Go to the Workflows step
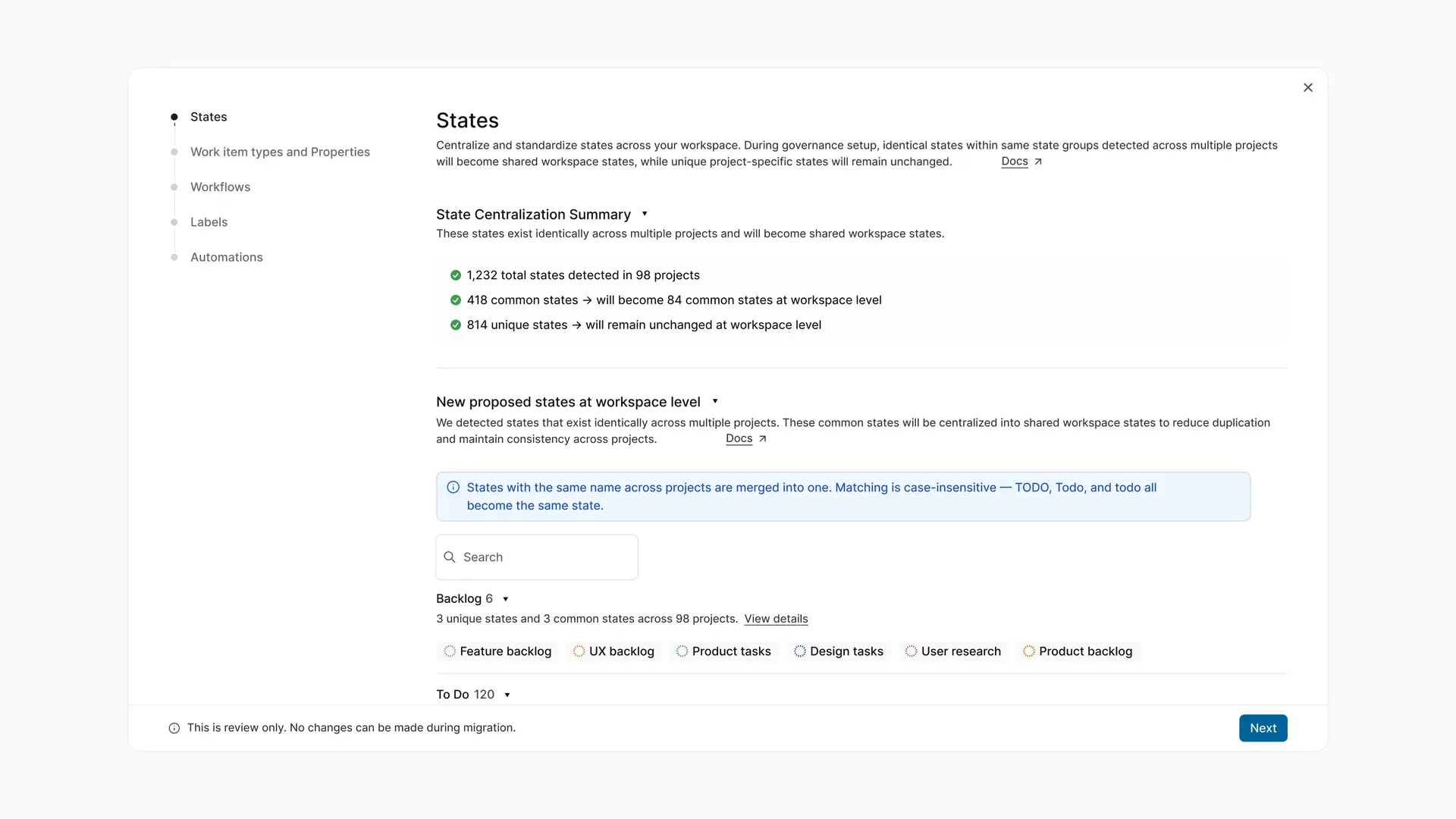The image size is (1456, 819). pos(220,187)
